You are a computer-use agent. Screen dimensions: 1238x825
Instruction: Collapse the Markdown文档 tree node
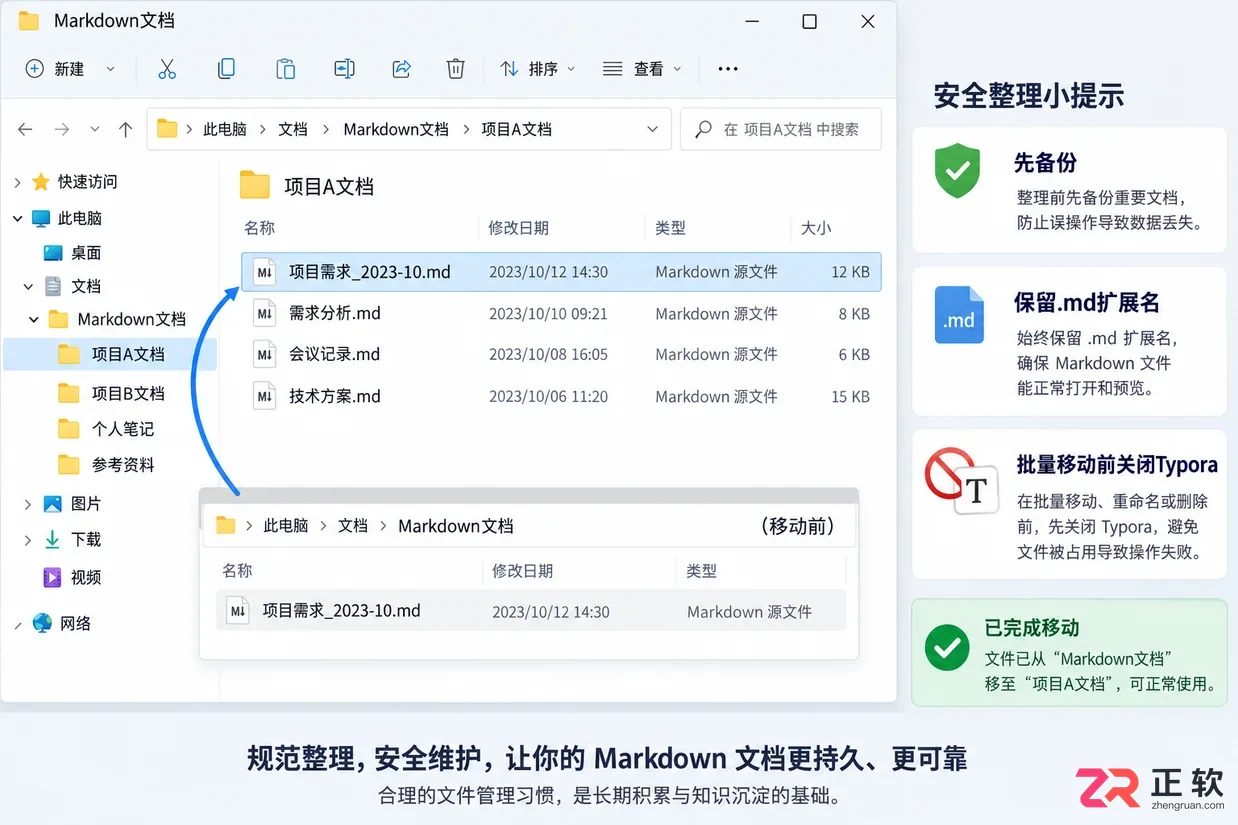[35, 320]
